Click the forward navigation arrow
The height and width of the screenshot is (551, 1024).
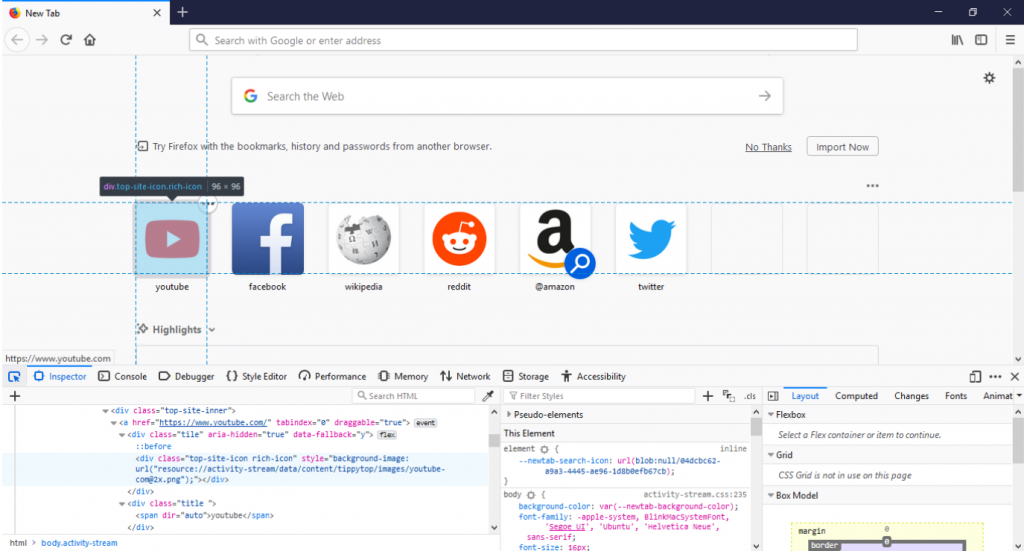[42, 40]
